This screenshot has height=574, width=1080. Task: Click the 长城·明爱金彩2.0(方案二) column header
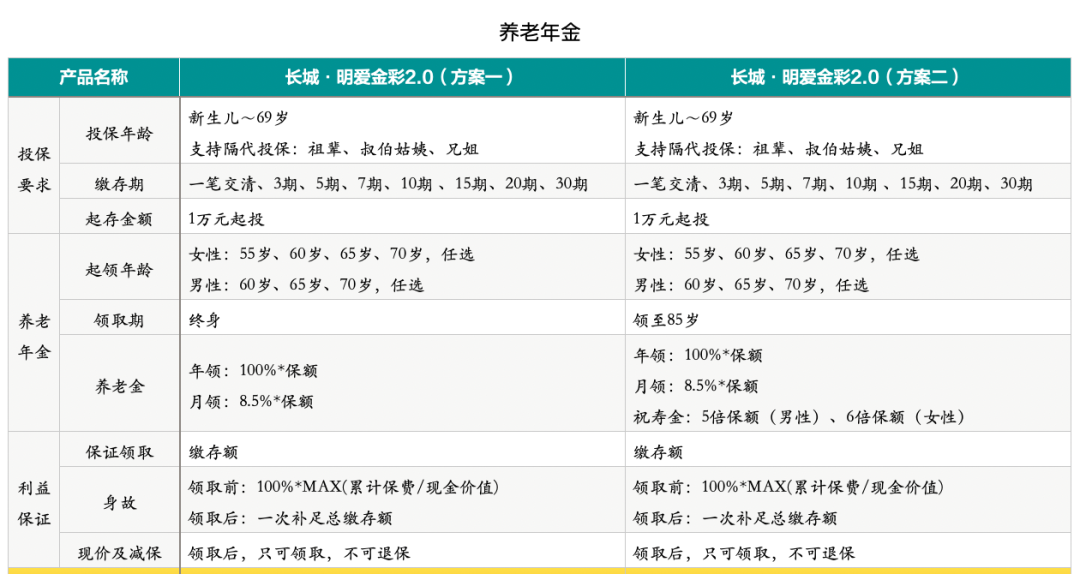point(847,77)
